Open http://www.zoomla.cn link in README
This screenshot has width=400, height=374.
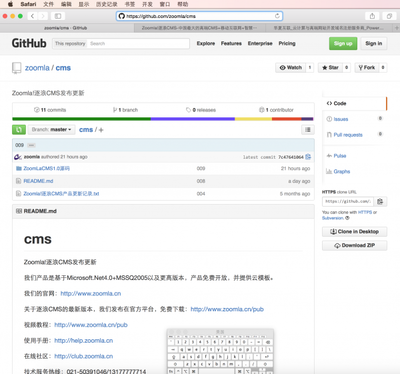click(91, 294)
